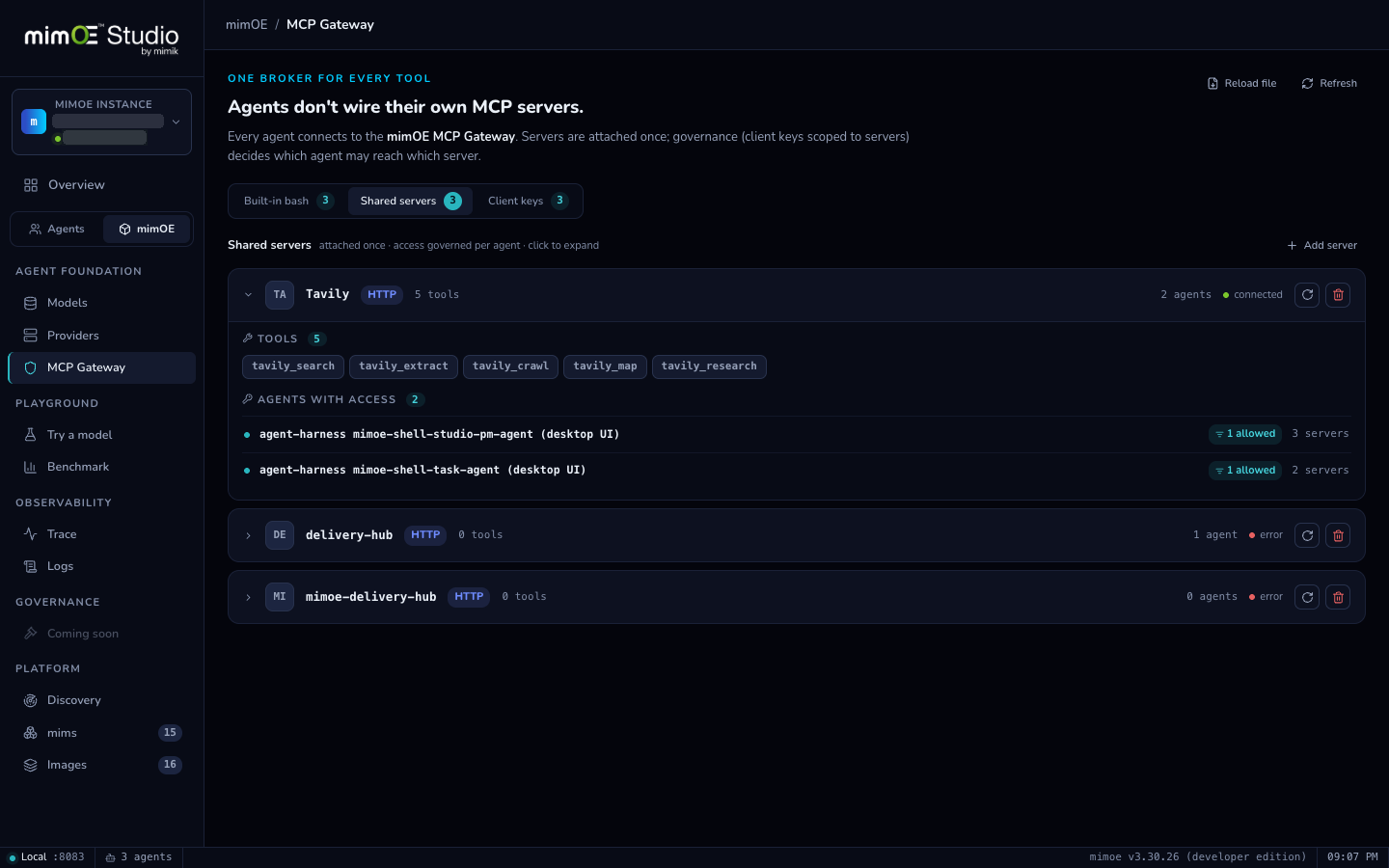Select MCP Gateway in sidebar
Image resolution: width=1389 pixels, height=868 pixels.
[x=101, y=367]
